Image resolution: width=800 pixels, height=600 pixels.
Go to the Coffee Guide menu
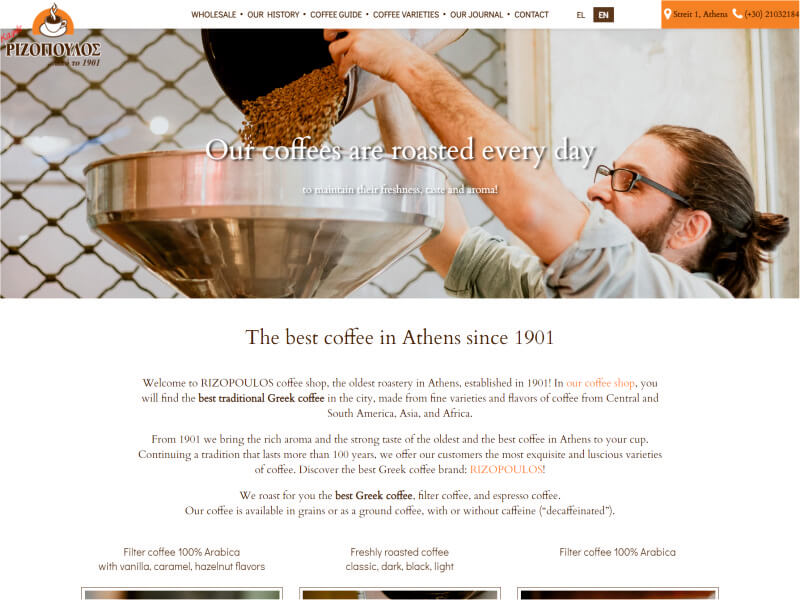point(336,15)
